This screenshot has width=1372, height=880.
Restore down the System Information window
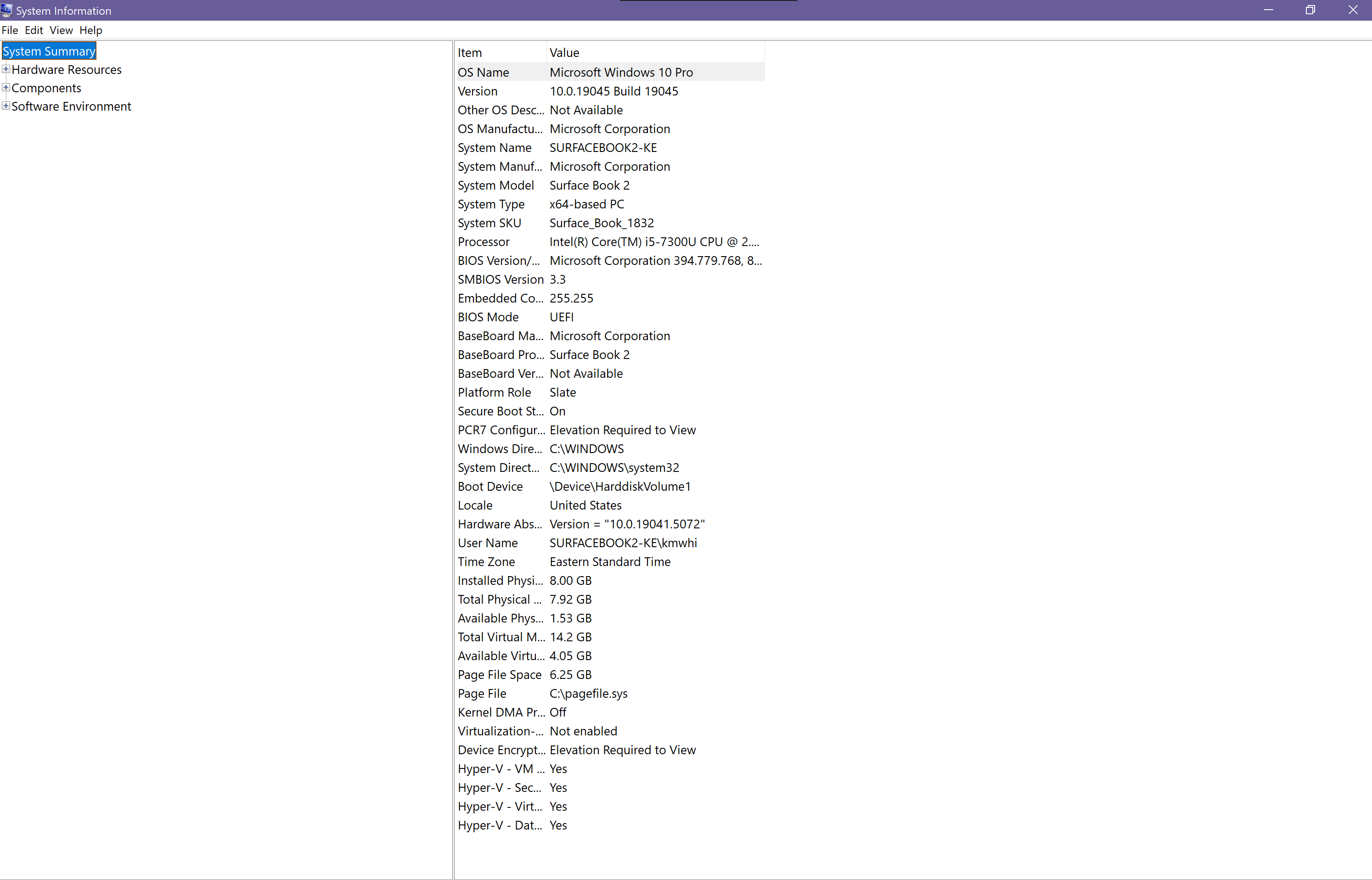[x=1310, y=10]
